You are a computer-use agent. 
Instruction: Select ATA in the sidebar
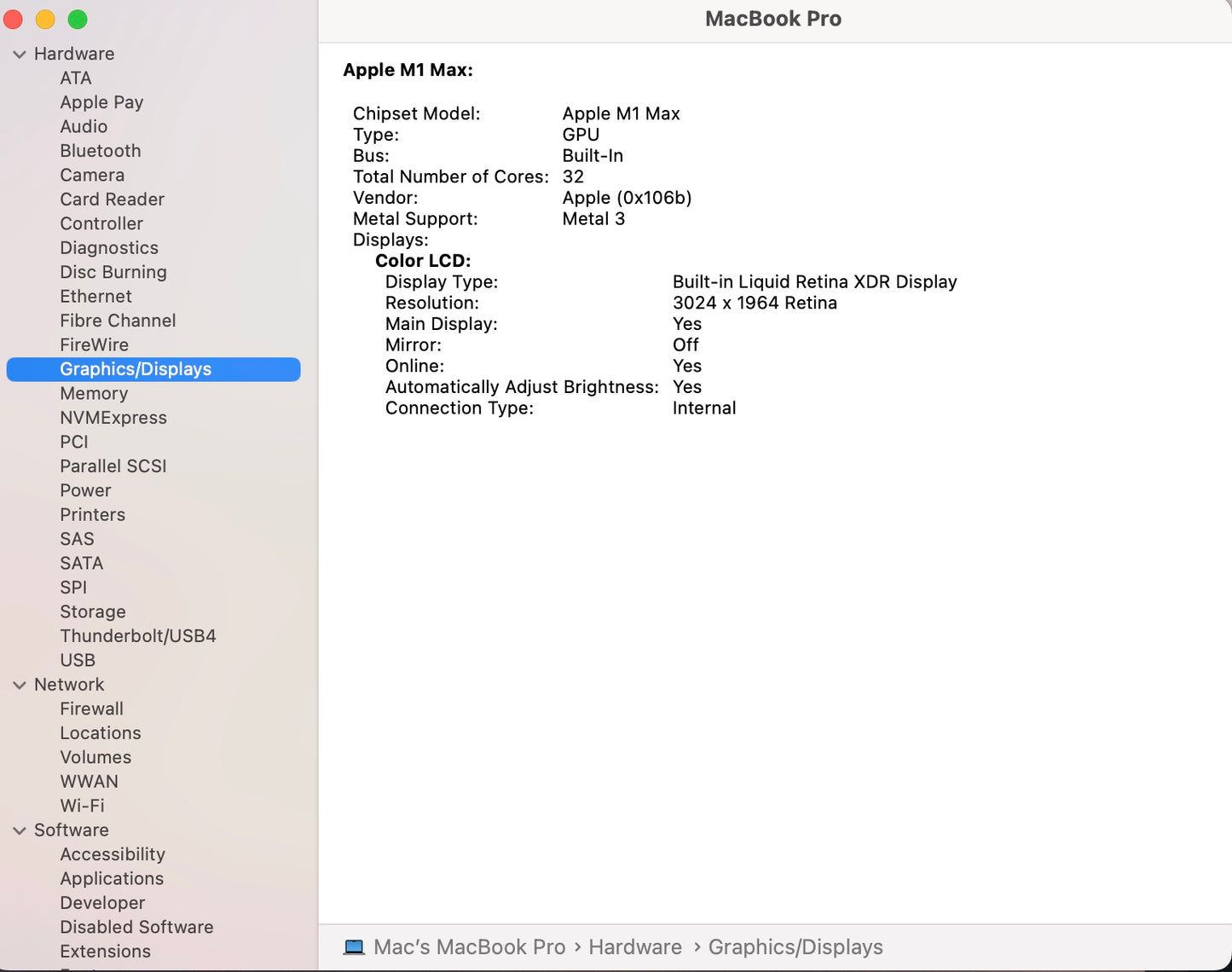pyautogui.click(x=76, y=78)
